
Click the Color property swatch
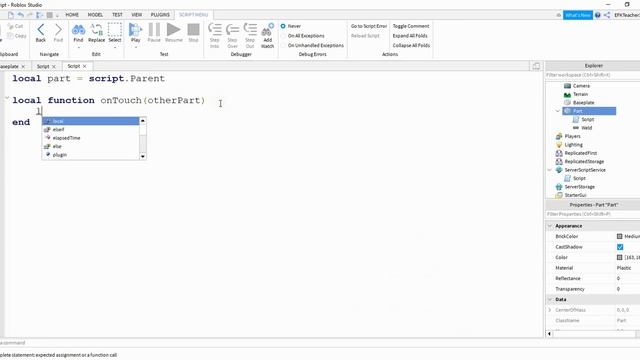(619, 258)
